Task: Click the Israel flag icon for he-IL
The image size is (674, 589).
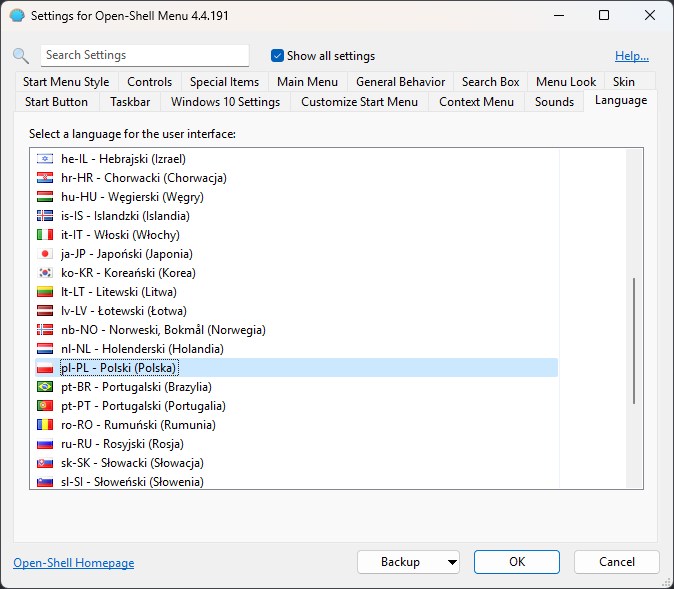Action: pos(45,159)
